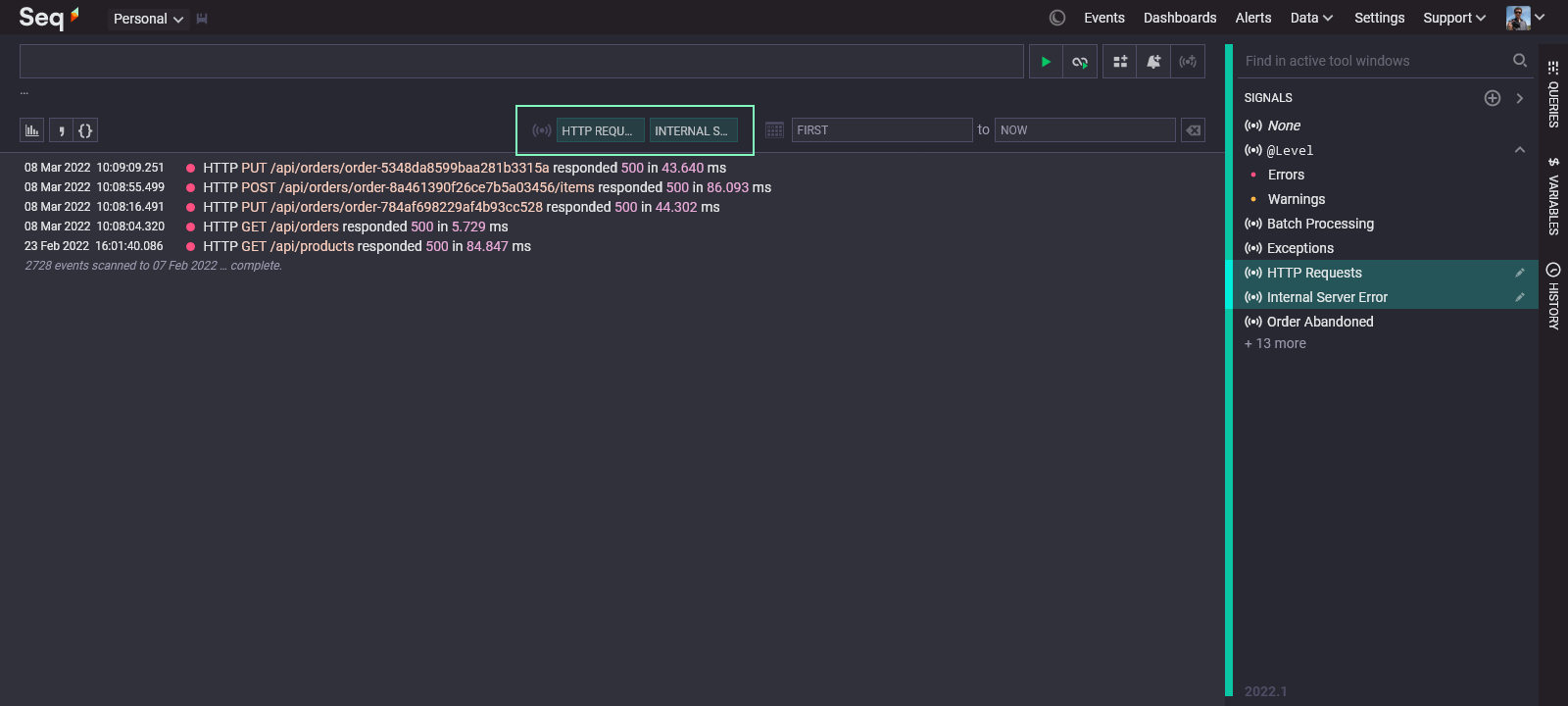The width and height of the screenshot is (1568, 706).
Task: Search in active tool windows magnifier
Action: coord(1520,61)
